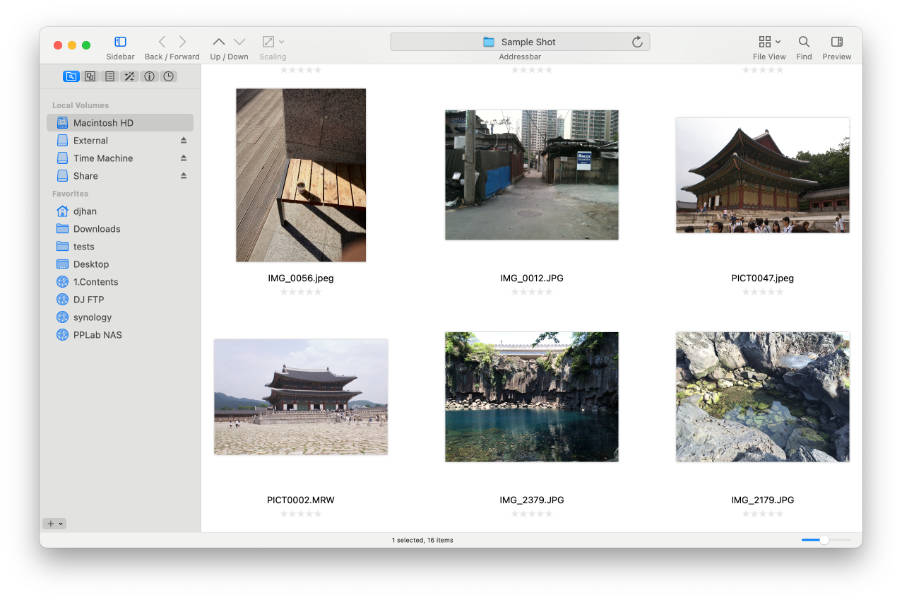Go back to the previous folder

[x=162, y=42]
